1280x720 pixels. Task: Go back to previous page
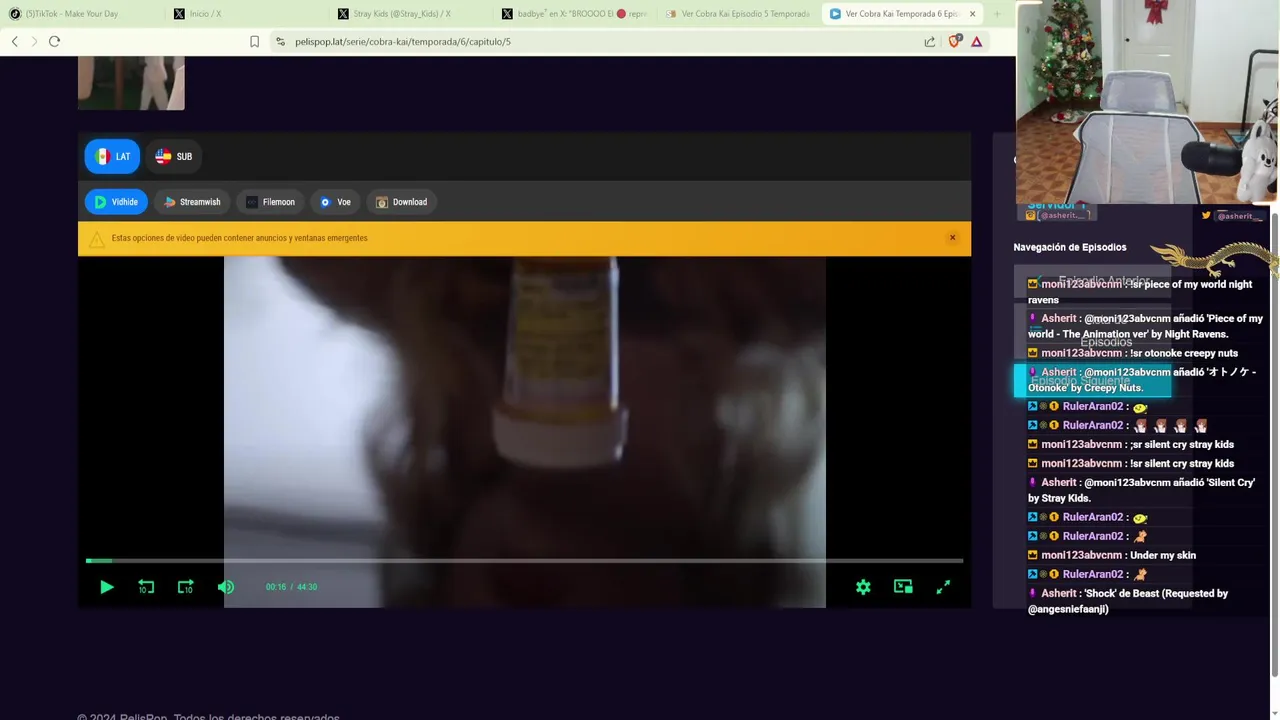(14, 41)
